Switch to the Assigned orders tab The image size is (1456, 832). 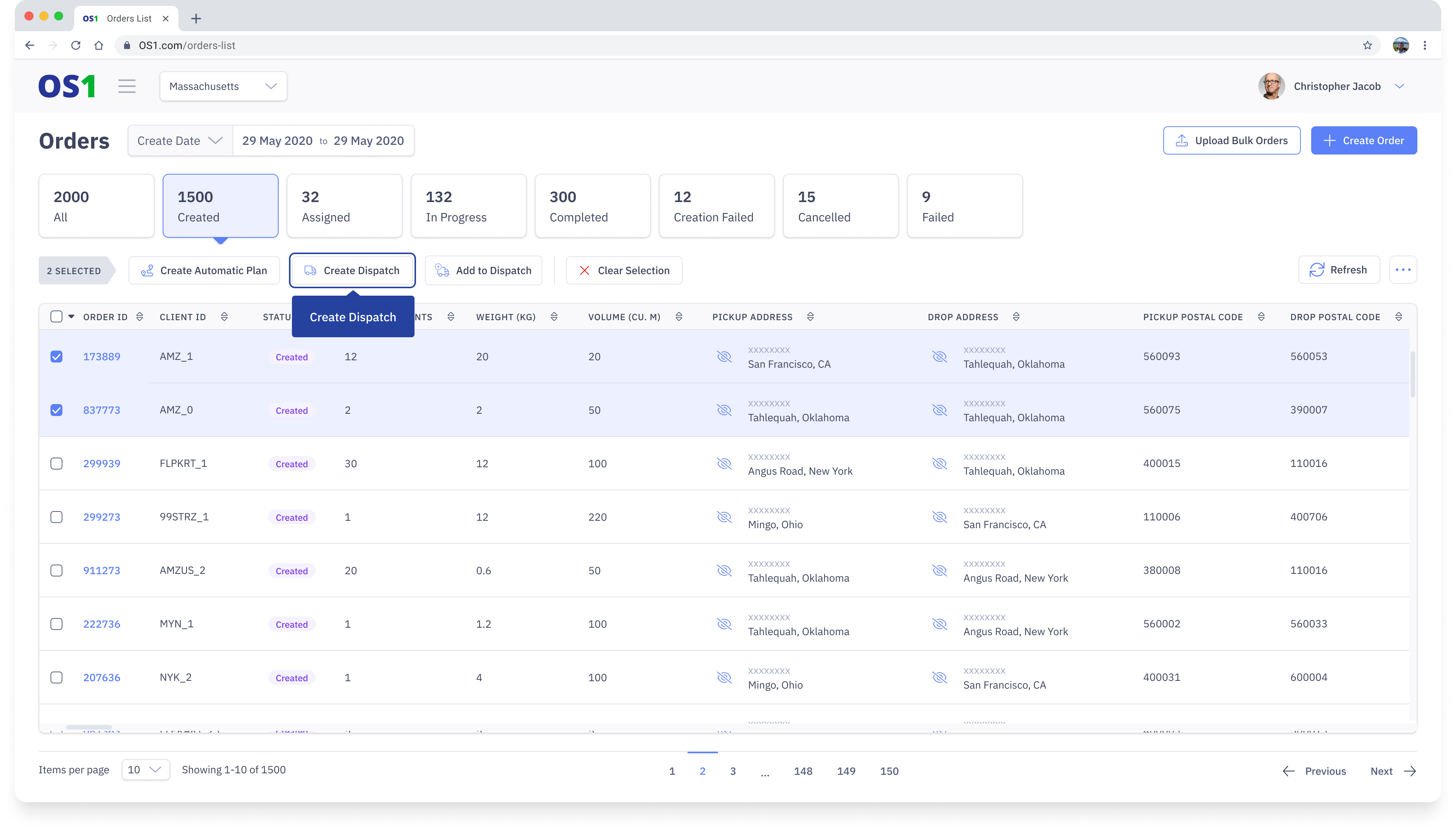pos(344,206)
